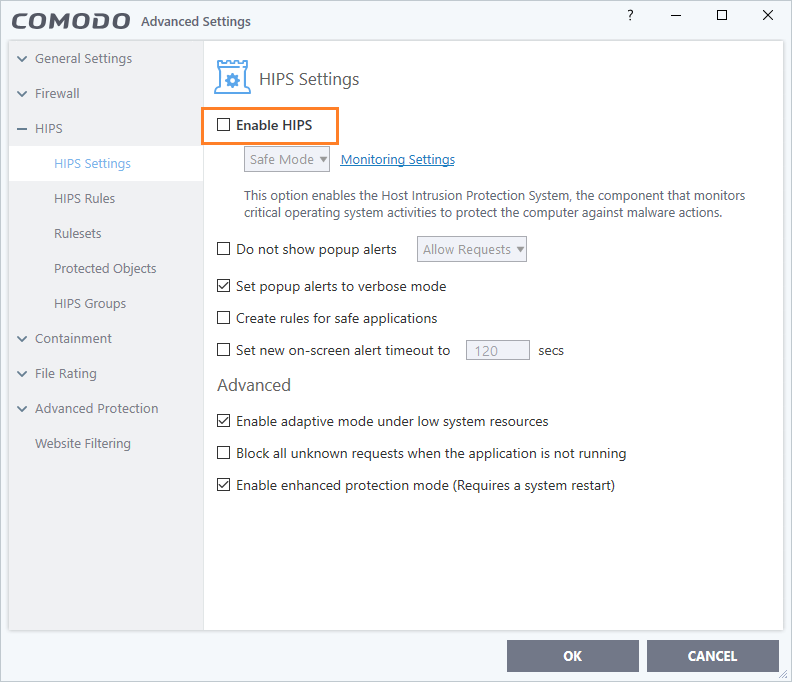Click the COMODO logo in title bar
Image resolution: width=792 pixels, height=682 pixels.
click(71, 20)
